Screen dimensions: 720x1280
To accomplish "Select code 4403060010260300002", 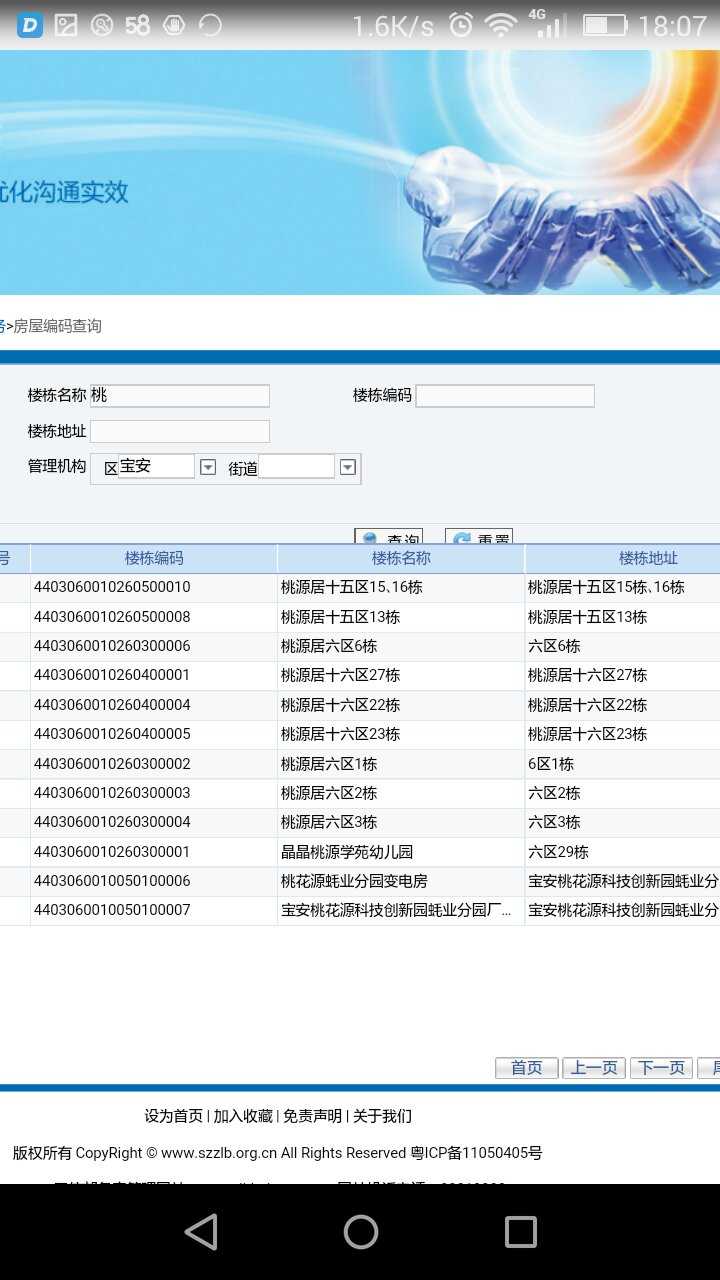I will pyautogui.click(x=112, y=764).
